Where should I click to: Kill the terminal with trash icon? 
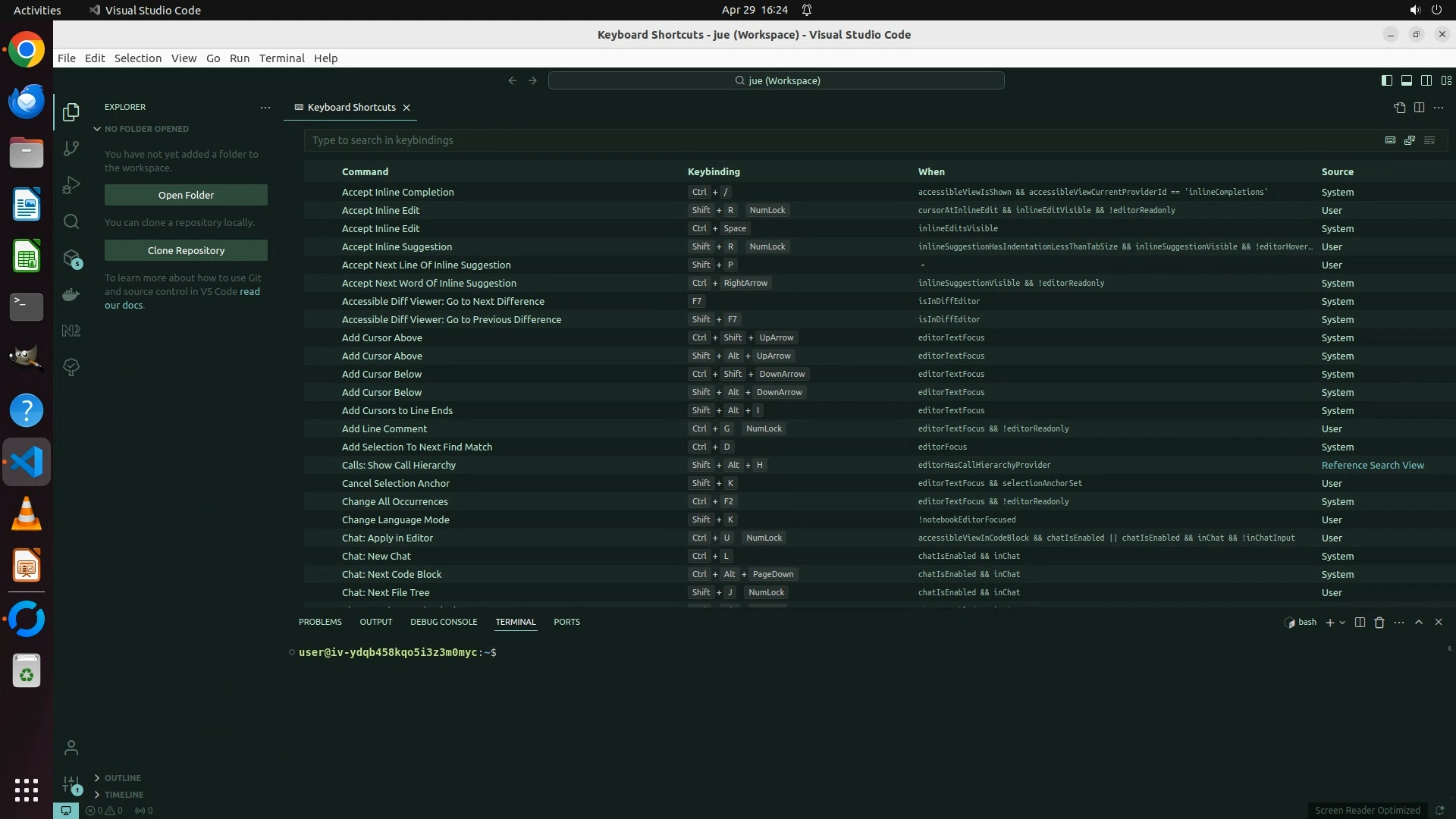pyautogui.click(x=1379, y=623)
